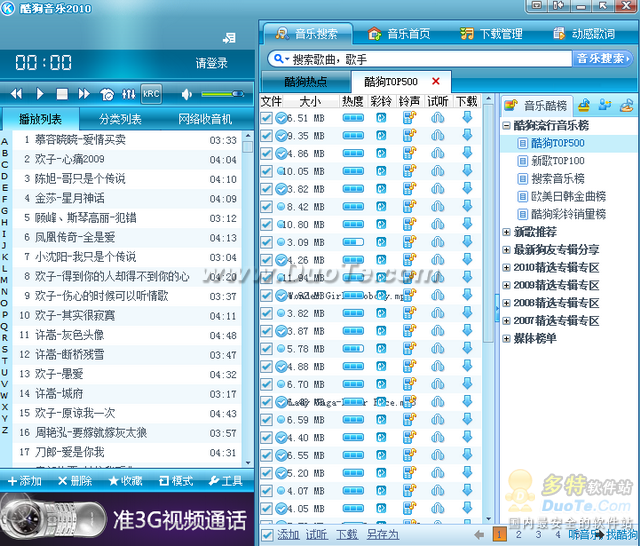Download the 8.42 MB song
Viewport: 640px width, 546px height.
pyautogui.click(x=467, y=206)
